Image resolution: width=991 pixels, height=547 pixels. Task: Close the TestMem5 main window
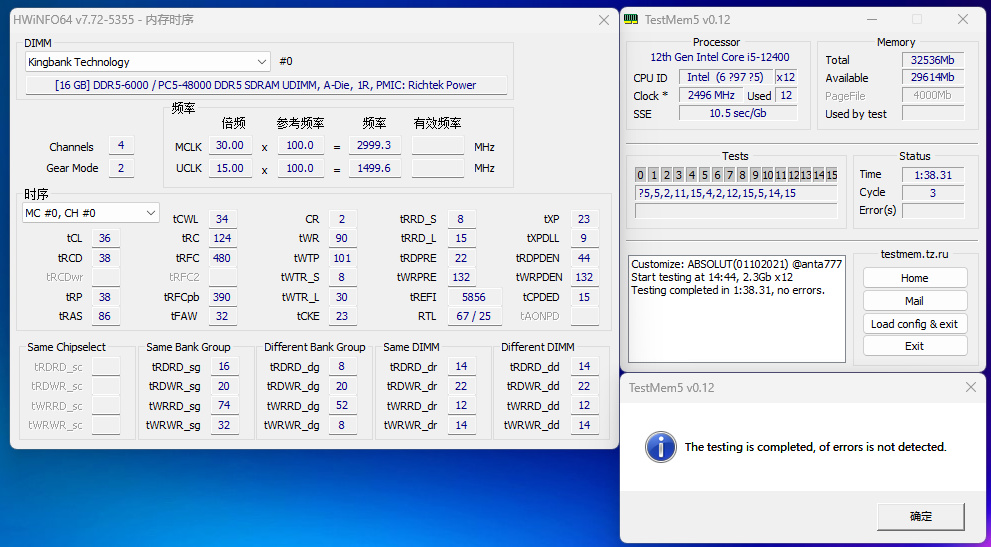coord(962,19)
